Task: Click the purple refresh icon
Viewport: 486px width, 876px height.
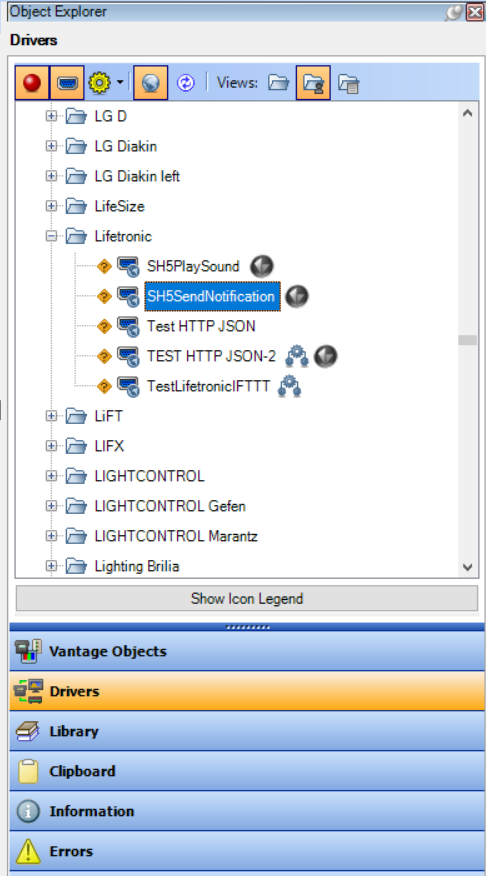Action: tap(185, 83)
